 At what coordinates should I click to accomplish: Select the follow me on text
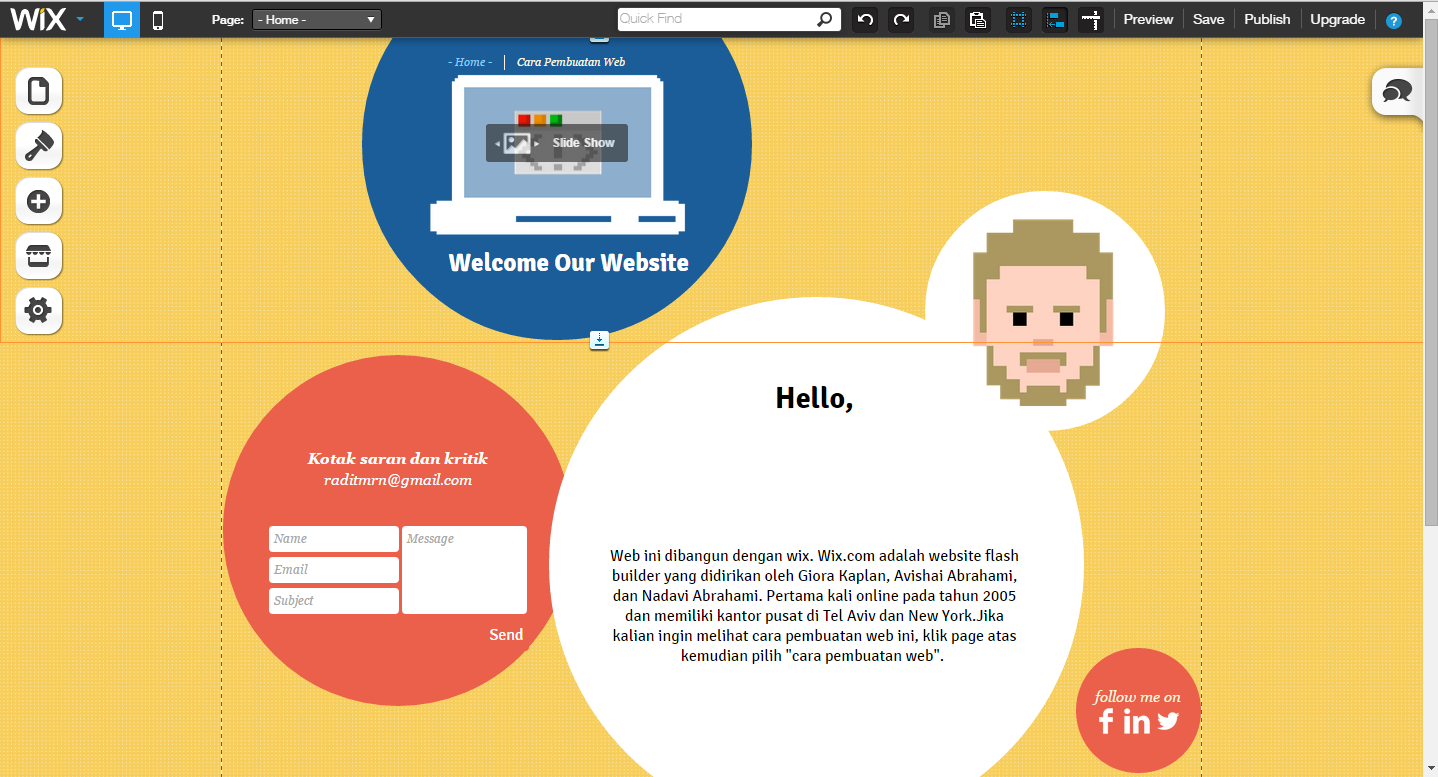point(1137,697)
